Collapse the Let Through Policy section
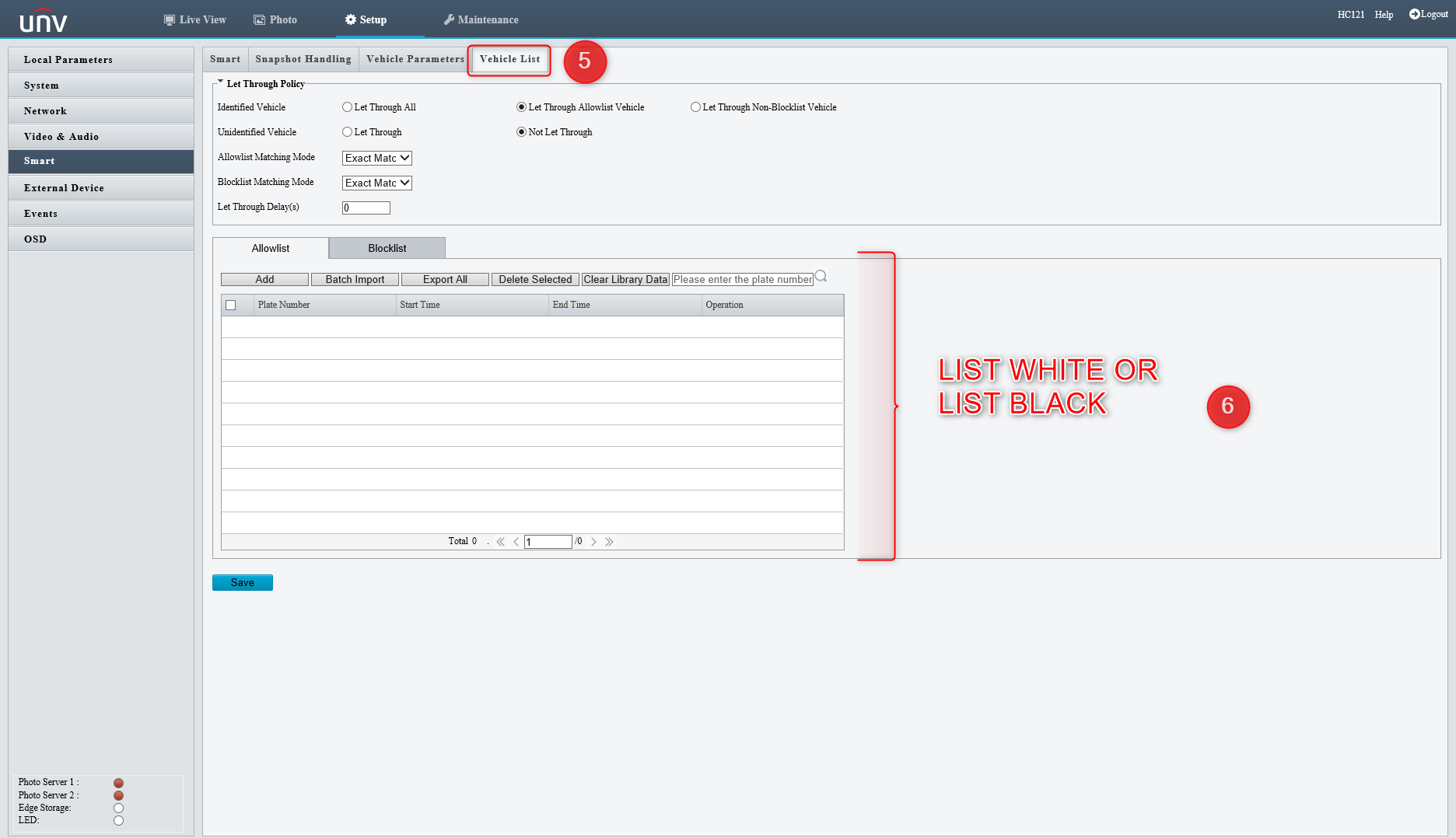1456x838 pixels. [x=220, y=81]
